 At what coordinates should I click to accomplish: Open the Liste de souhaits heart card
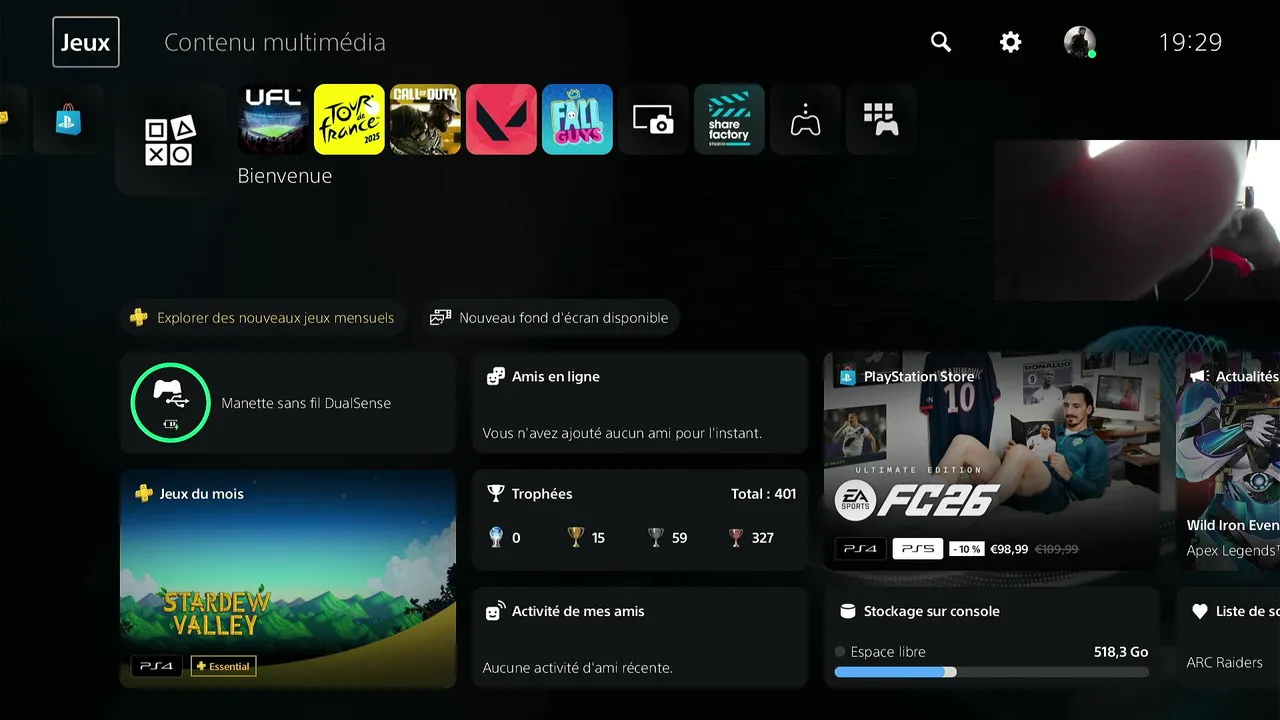click(x=1228, y=637)
